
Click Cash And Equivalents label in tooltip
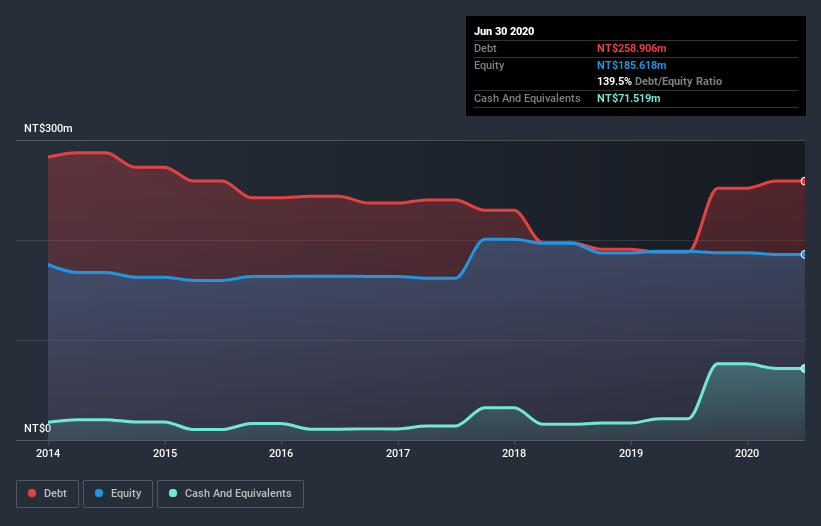click(x=527, y=98)
